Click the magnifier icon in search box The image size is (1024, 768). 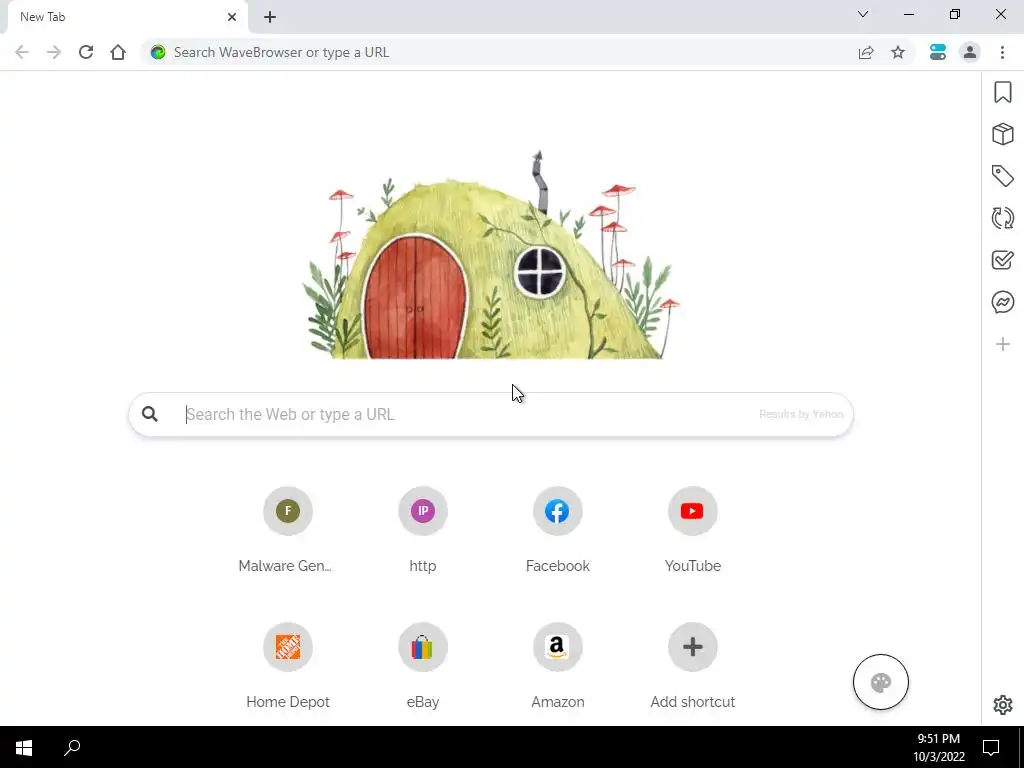pyautogui.click(x=150, y=414)
